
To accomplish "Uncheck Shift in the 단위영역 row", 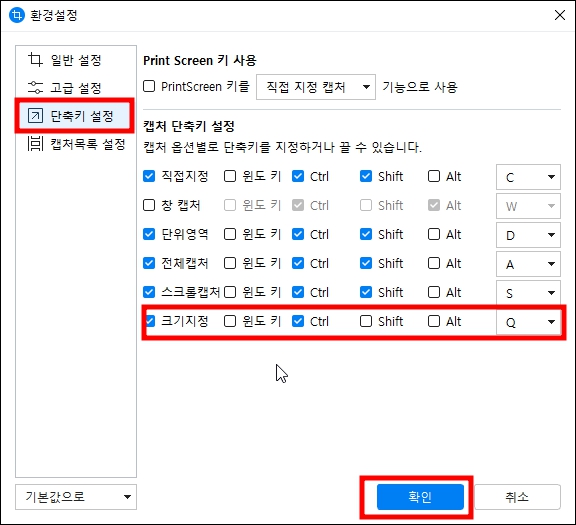I will (366, 234).
